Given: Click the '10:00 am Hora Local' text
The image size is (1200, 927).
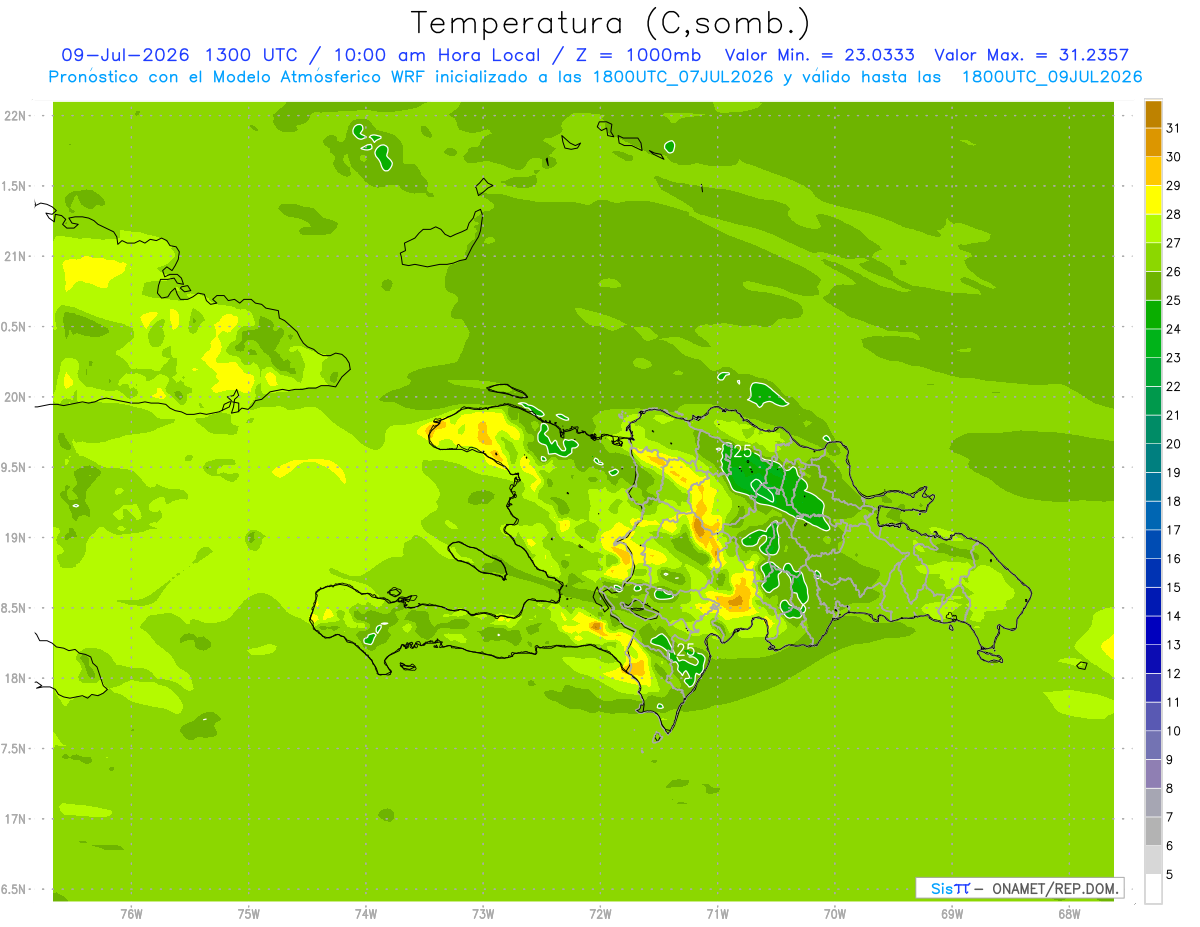Looking at the screenshot, I should click(x=436, y=55).
